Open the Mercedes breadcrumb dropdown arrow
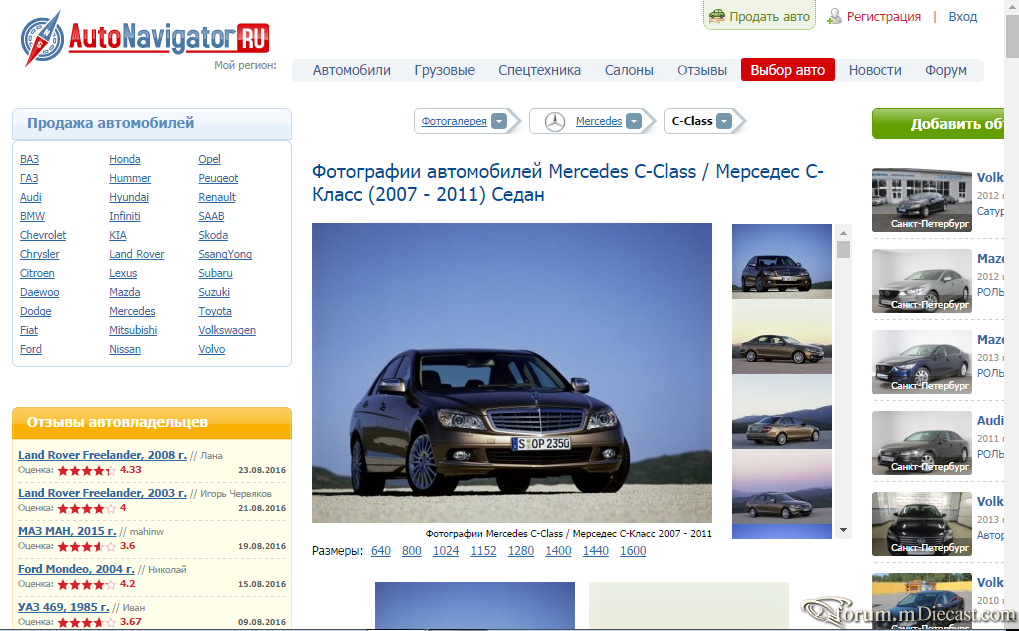This screenshot has height=631, width=1019. pos(634,122)
